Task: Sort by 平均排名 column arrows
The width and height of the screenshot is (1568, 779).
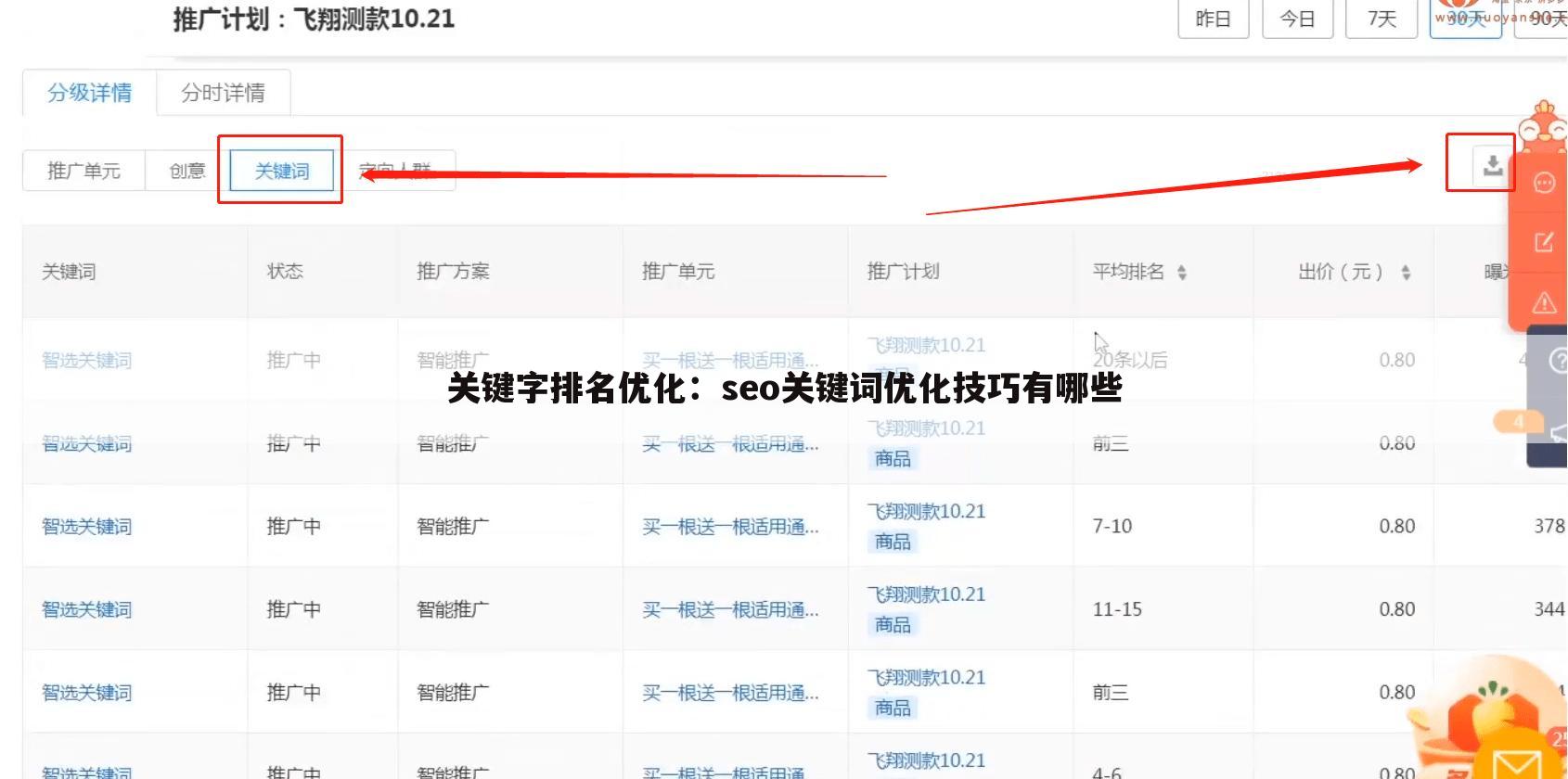Action: pos(1181,273)
